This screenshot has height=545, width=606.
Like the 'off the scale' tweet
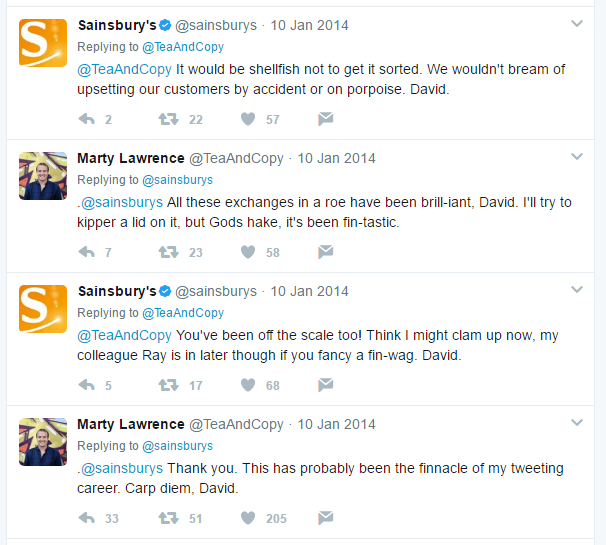tap(248, 385)
